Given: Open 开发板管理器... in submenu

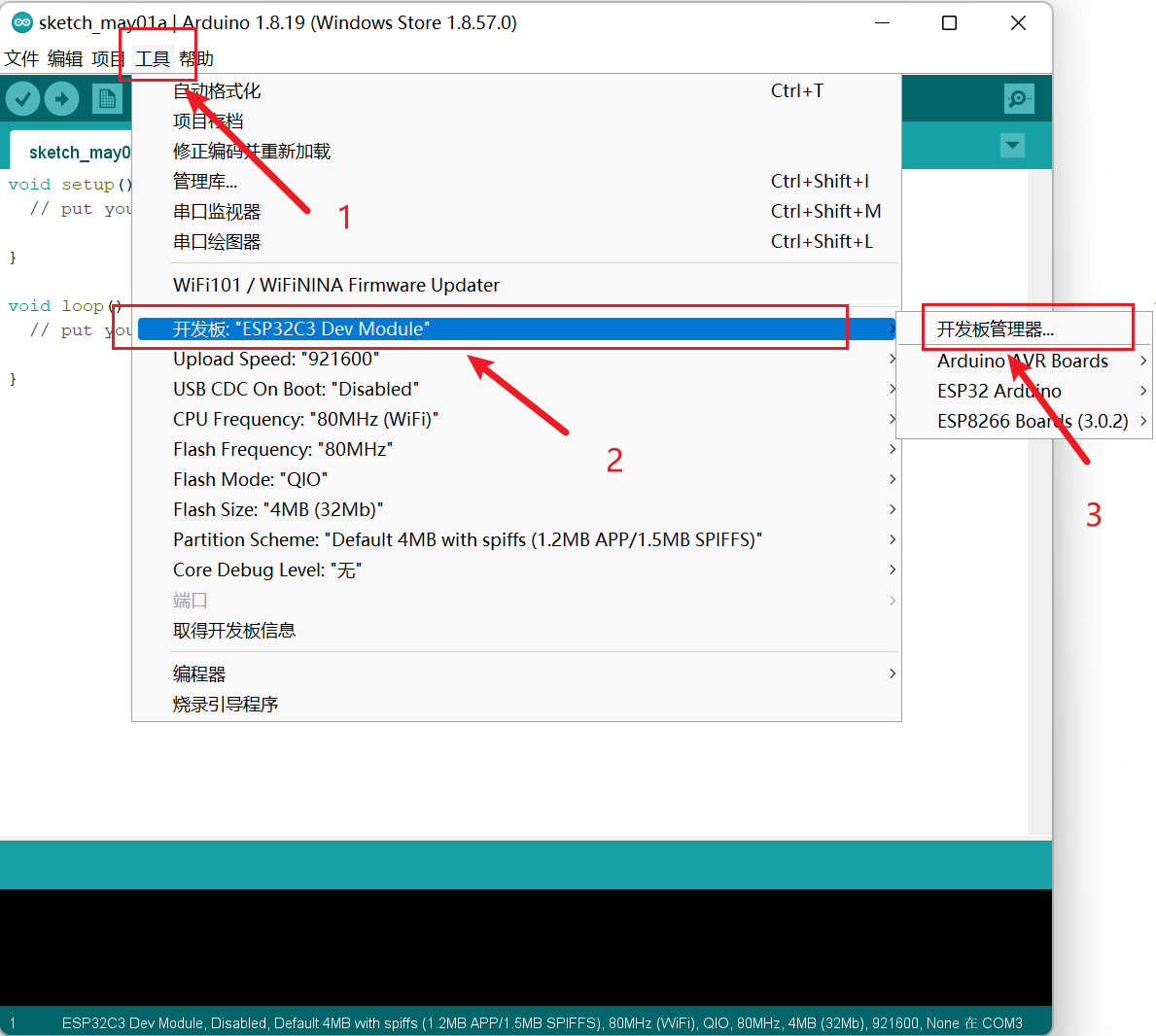Looking at the screenshot, I should click(x=1025, y=330).
